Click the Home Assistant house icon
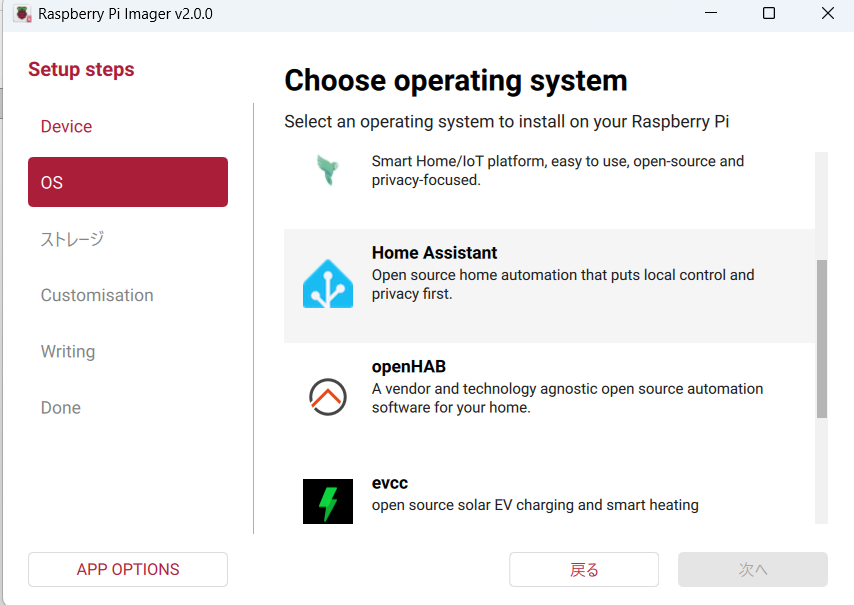The image size is (854, 605). point(328,284)
